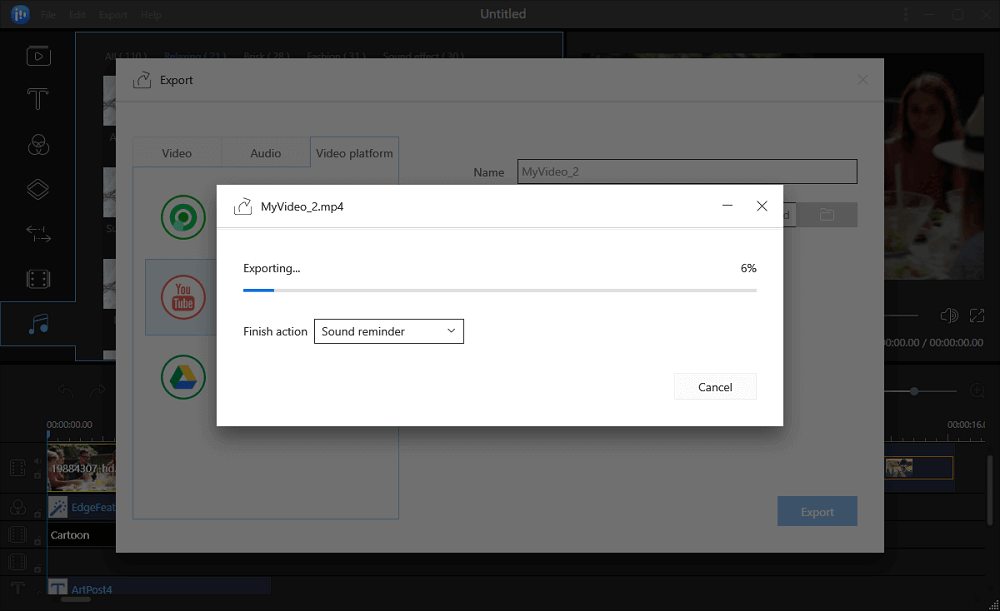Choose the Google Drive platform icon
Image resolution: width=1000 pixels, height=611 pixels.
(x=183, y=377)
